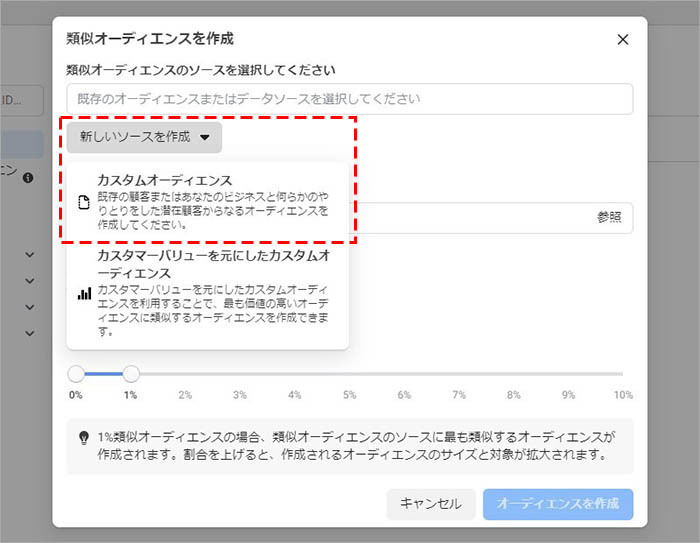Expand the bottommost chevron in the left panel

point(29,333)
